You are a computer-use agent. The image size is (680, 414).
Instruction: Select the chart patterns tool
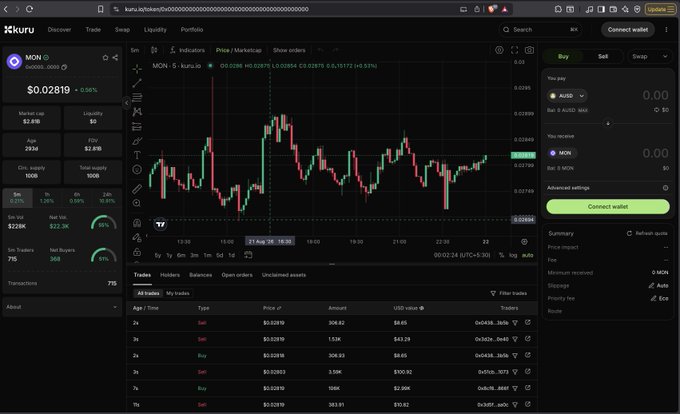[x=137, y=112]
